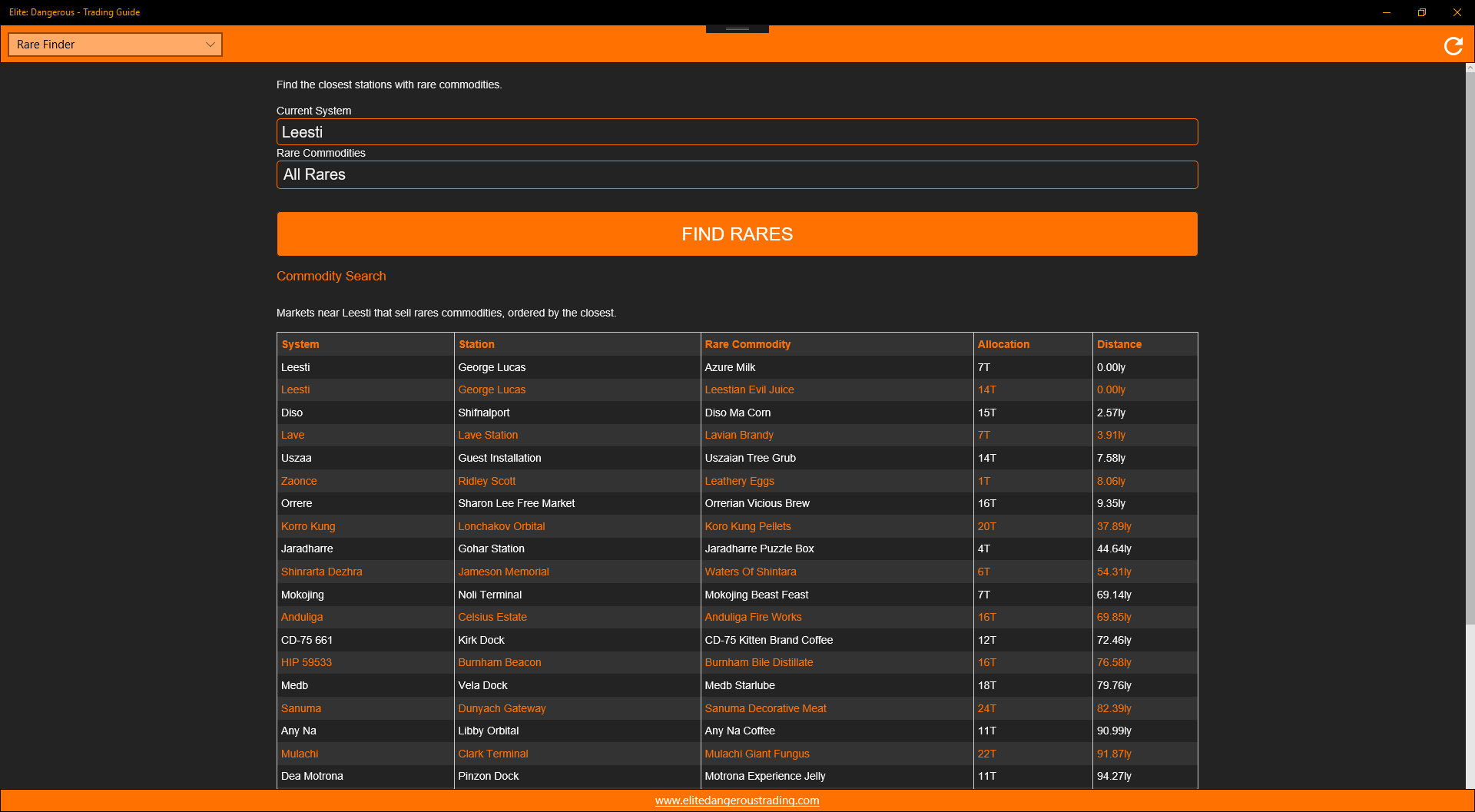Click the Shinrarta Dezhra system

pyautogui.click(x=322, y=572)
